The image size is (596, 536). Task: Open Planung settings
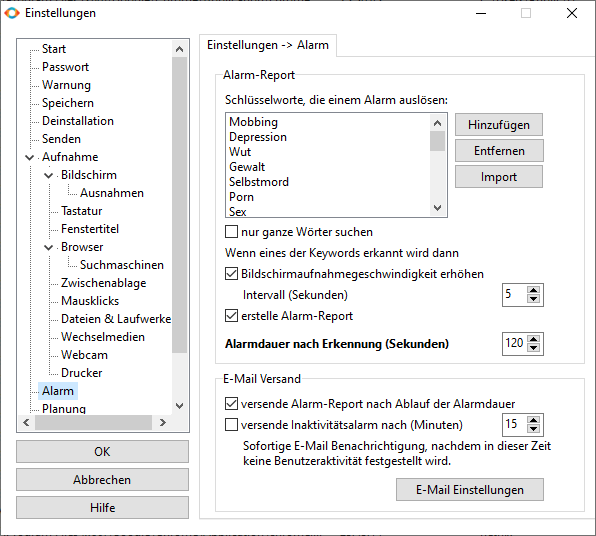64,409
